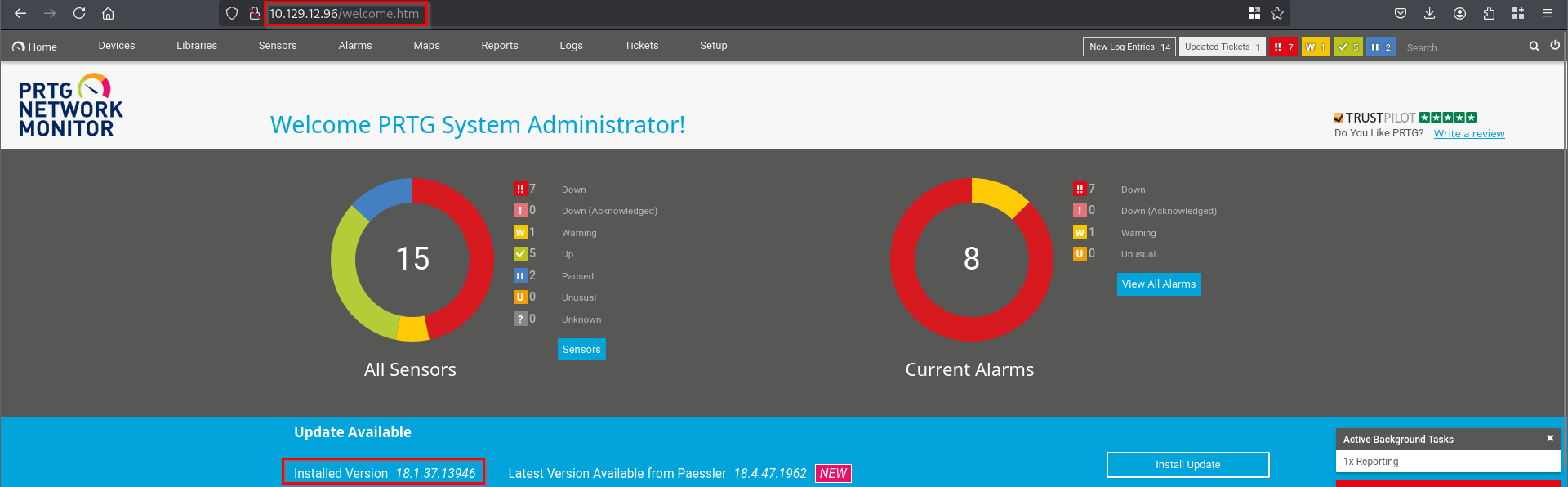Click the Update Available heading
Screen dimensions: 1568x487
click(353, 432)
